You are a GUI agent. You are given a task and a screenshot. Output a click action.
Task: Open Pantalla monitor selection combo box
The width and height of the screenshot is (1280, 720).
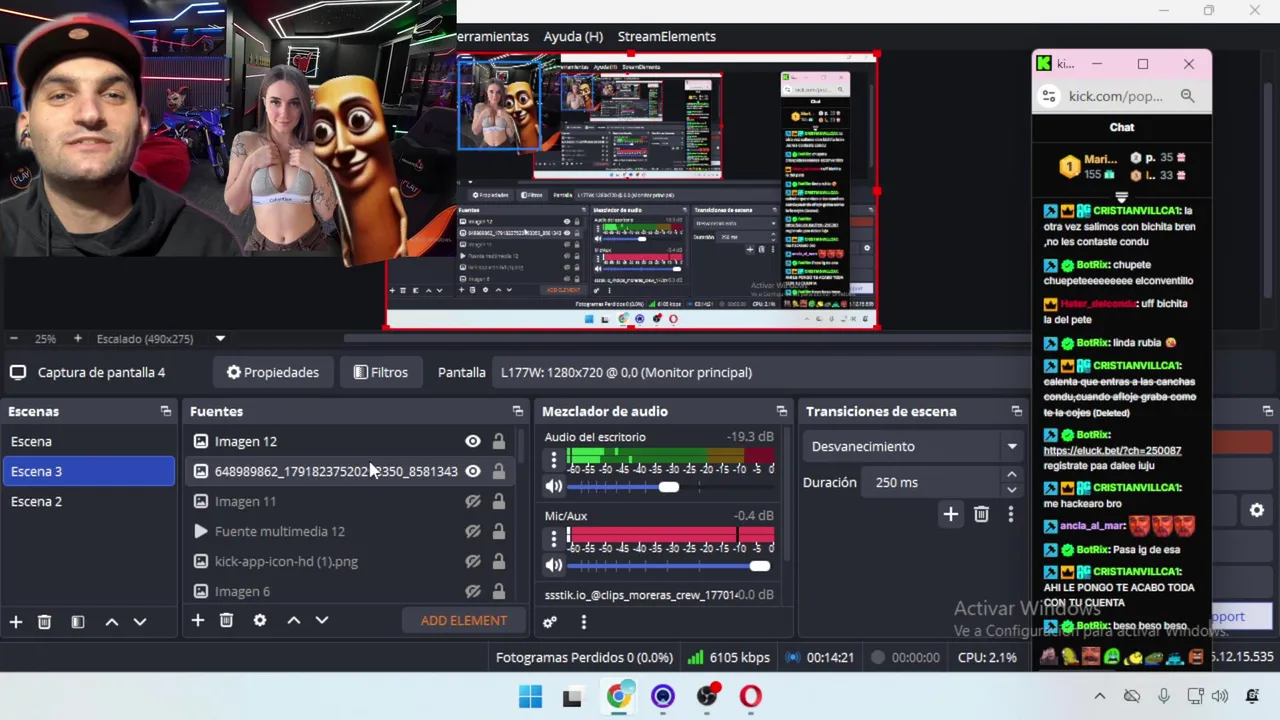coord(760,372)
